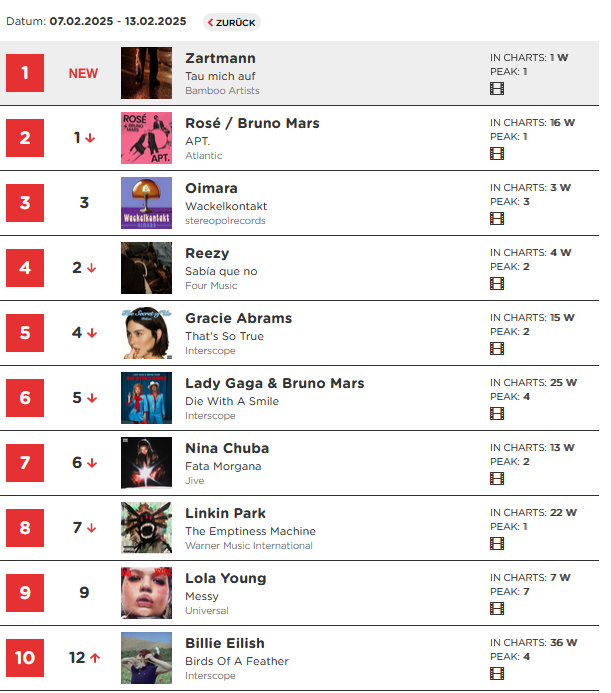Open video icon for Fata Morgana
This screenshot has width=611, height=693.
[x=496, y=479]
